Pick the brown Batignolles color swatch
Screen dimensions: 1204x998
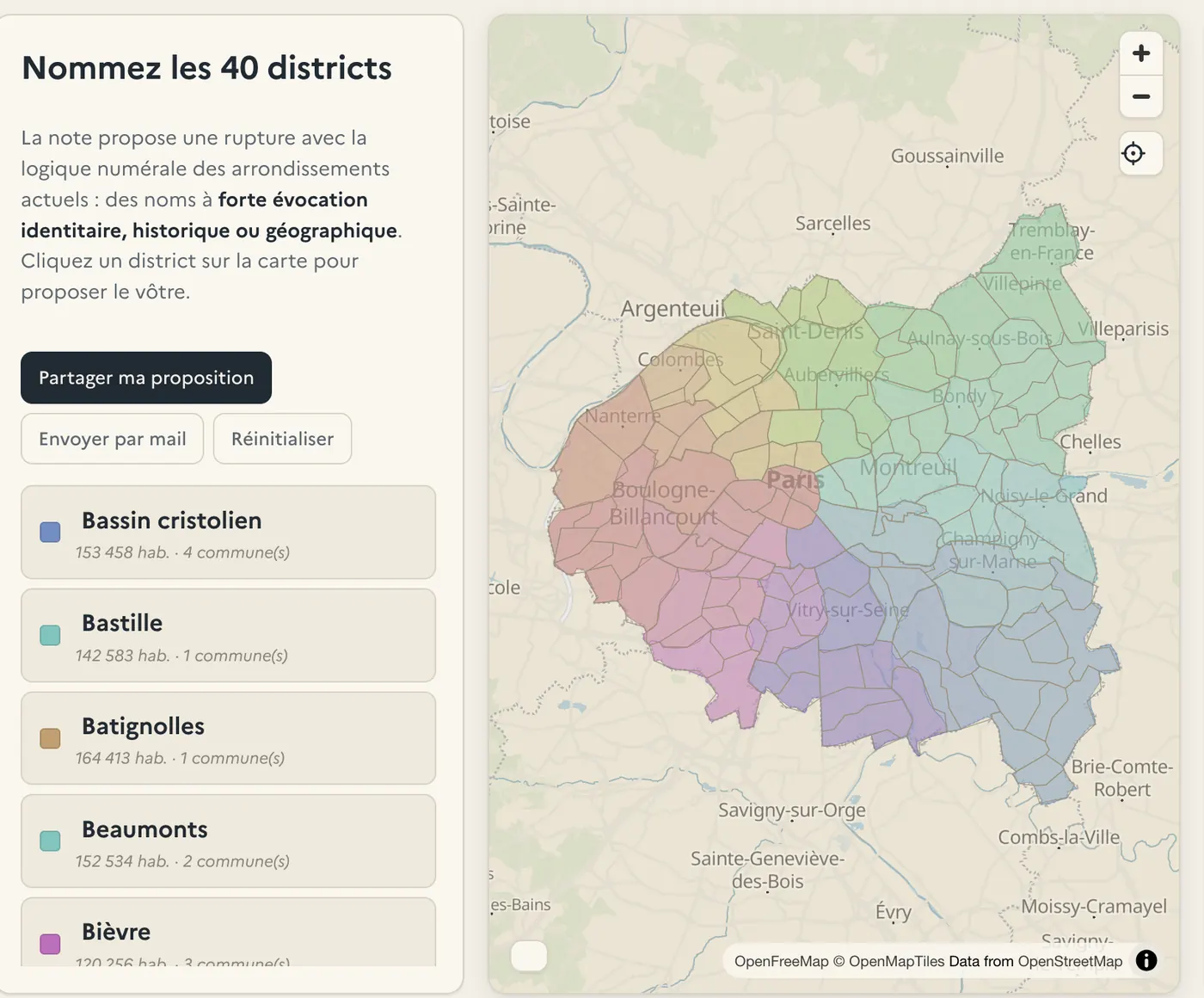tap(51, 738)
